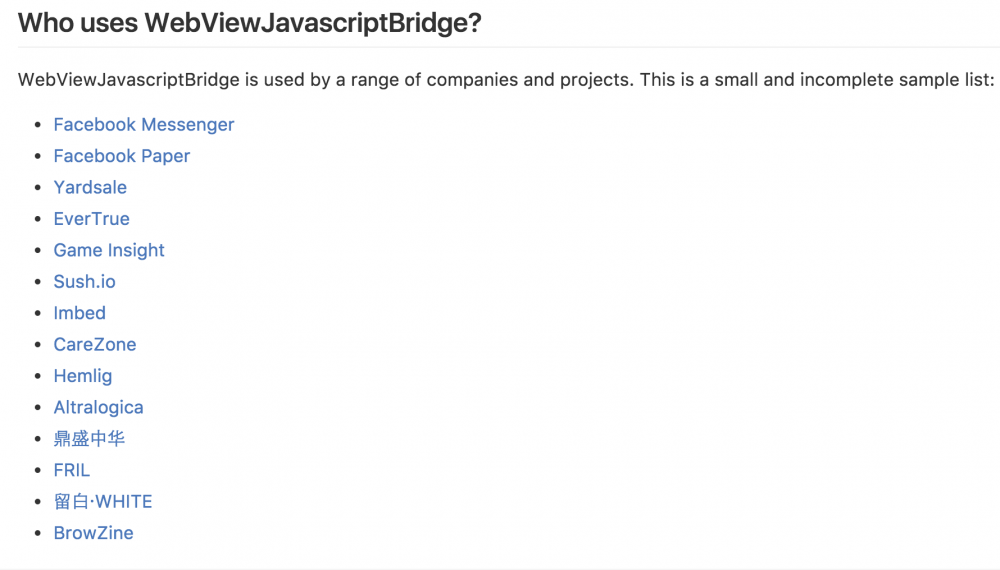Open the Game Insight link
The image size is (1000, 570).
[109, 250]
